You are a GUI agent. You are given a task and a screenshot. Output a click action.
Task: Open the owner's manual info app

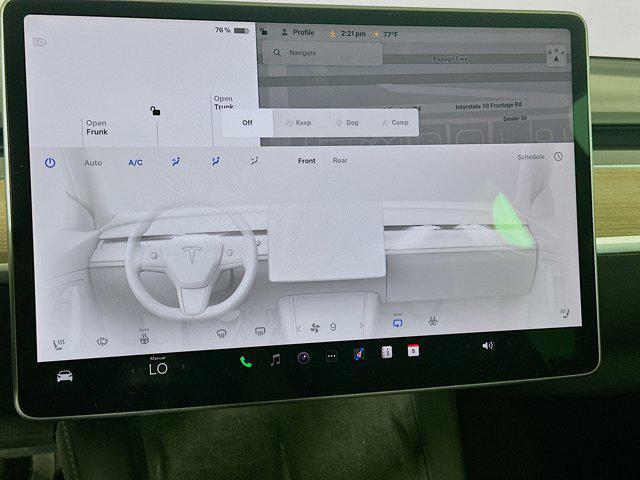point(387,352)
